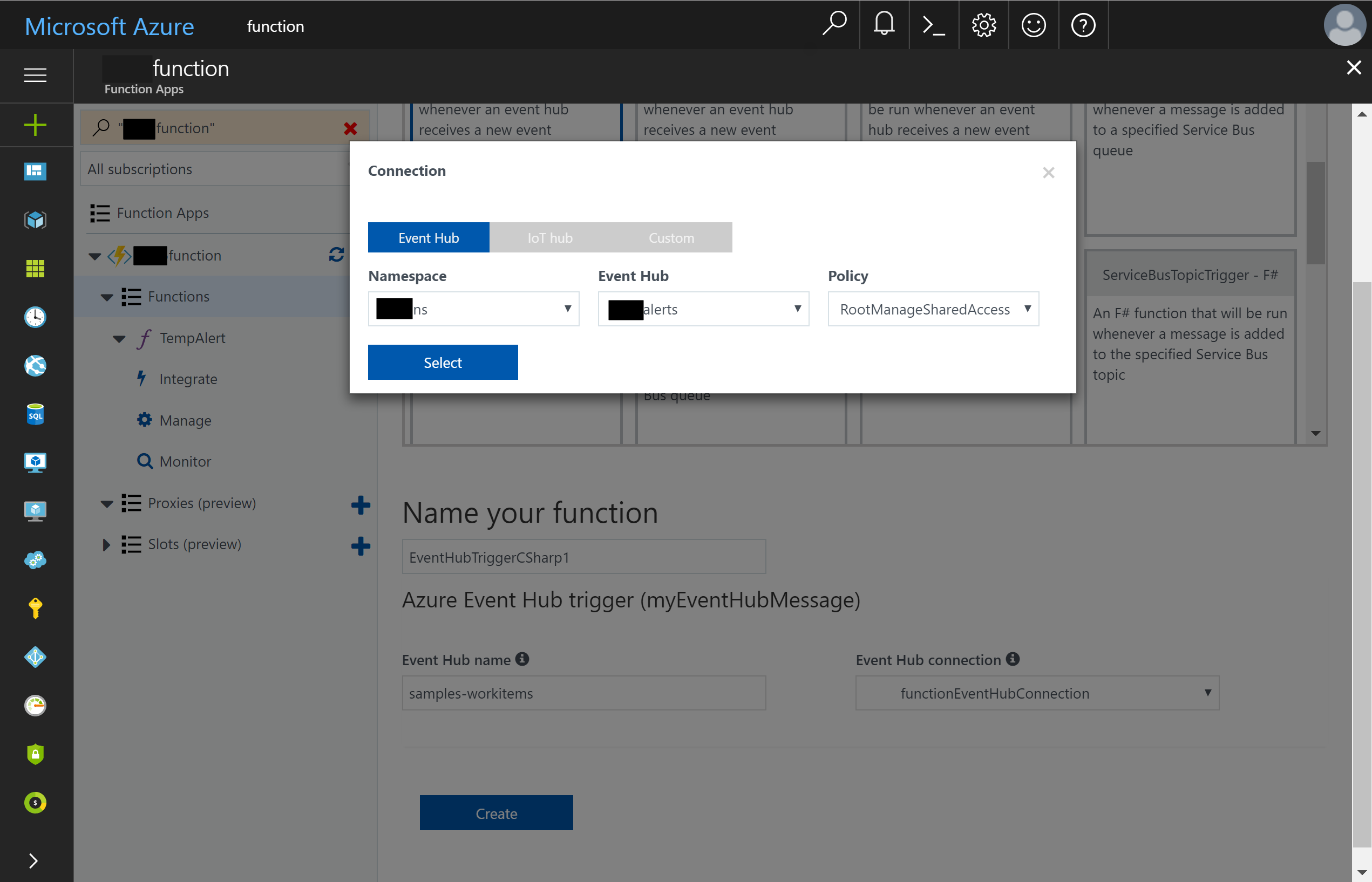1372x882 pixels.
Task: Click the function name input field
Action: (584, 557)
